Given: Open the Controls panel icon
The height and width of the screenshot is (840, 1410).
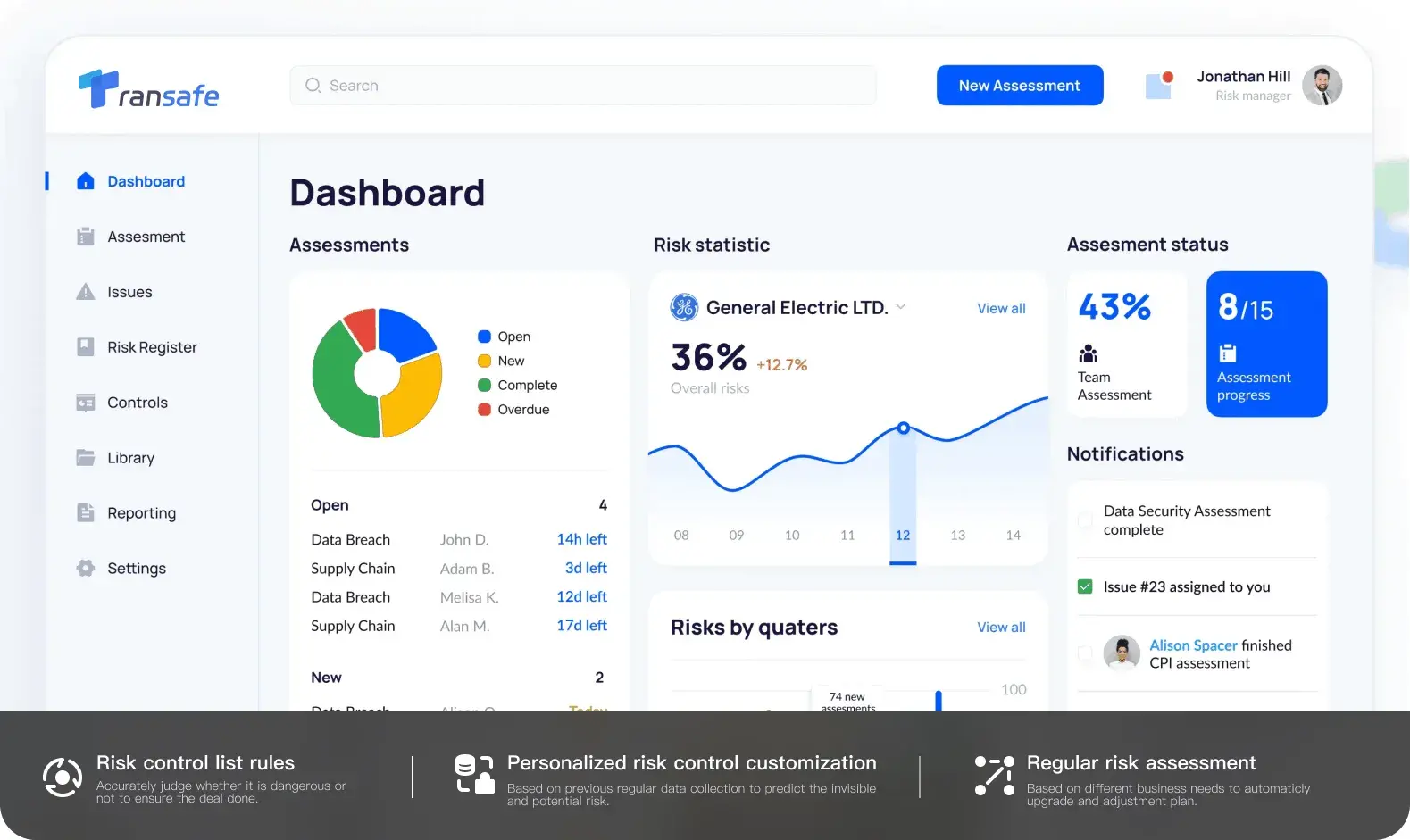Looking at the screenshot, I should 86,403.
